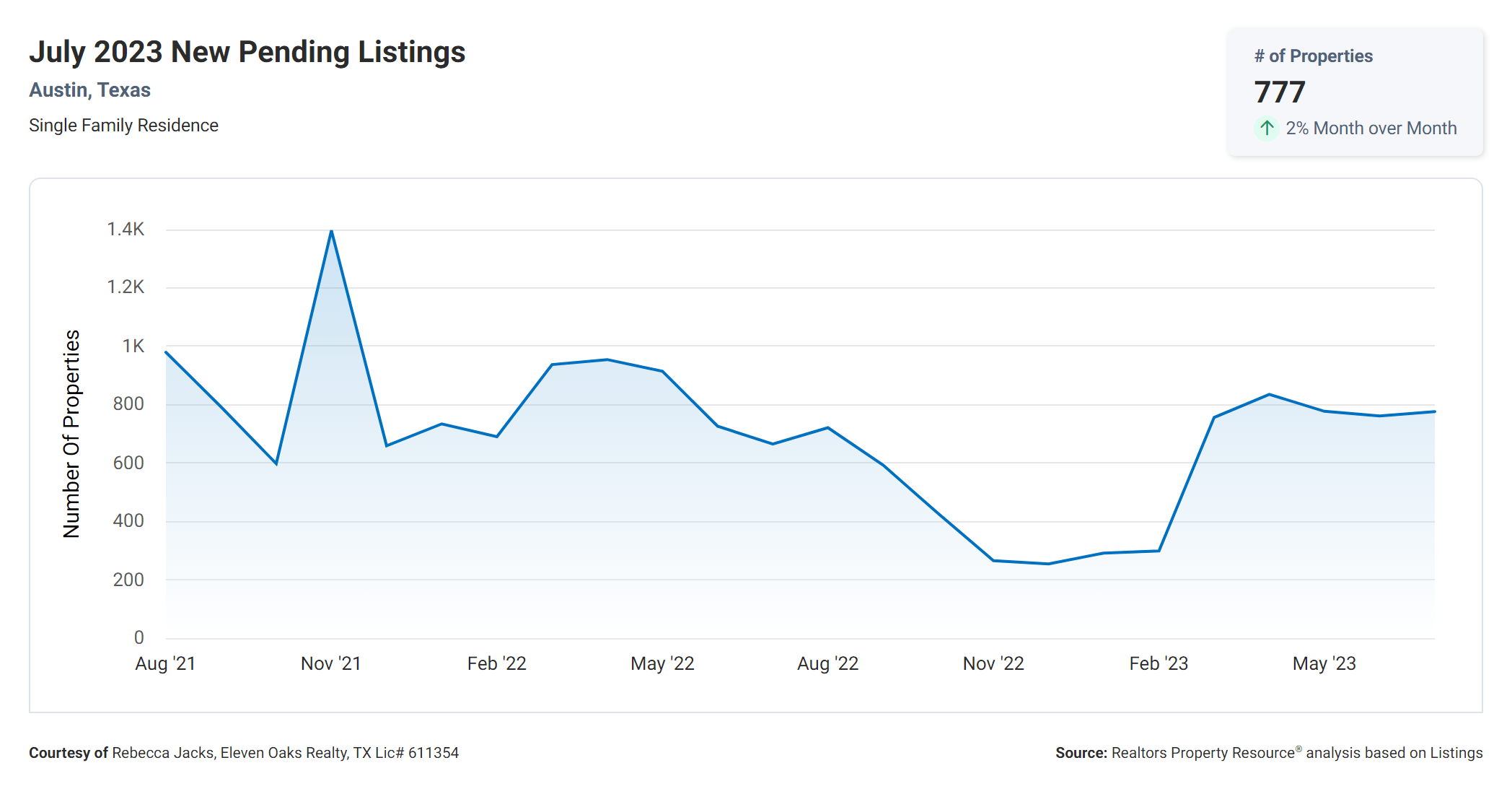The image size is (1512, 794).
Task: Click the Aug '22 x-axis label
Action: (827, 663)
